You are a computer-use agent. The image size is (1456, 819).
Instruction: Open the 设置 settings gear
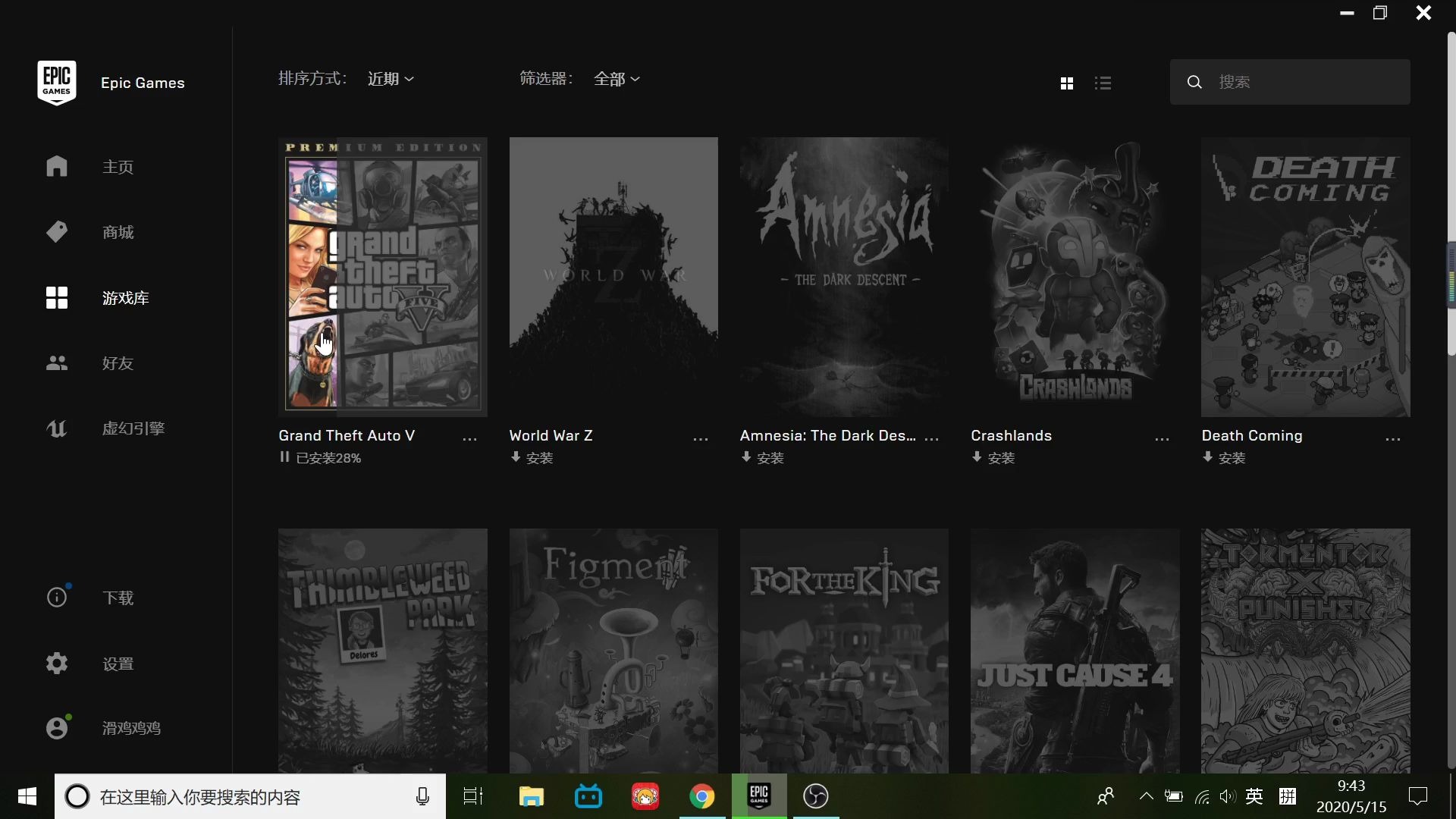(x=57, y=663)
